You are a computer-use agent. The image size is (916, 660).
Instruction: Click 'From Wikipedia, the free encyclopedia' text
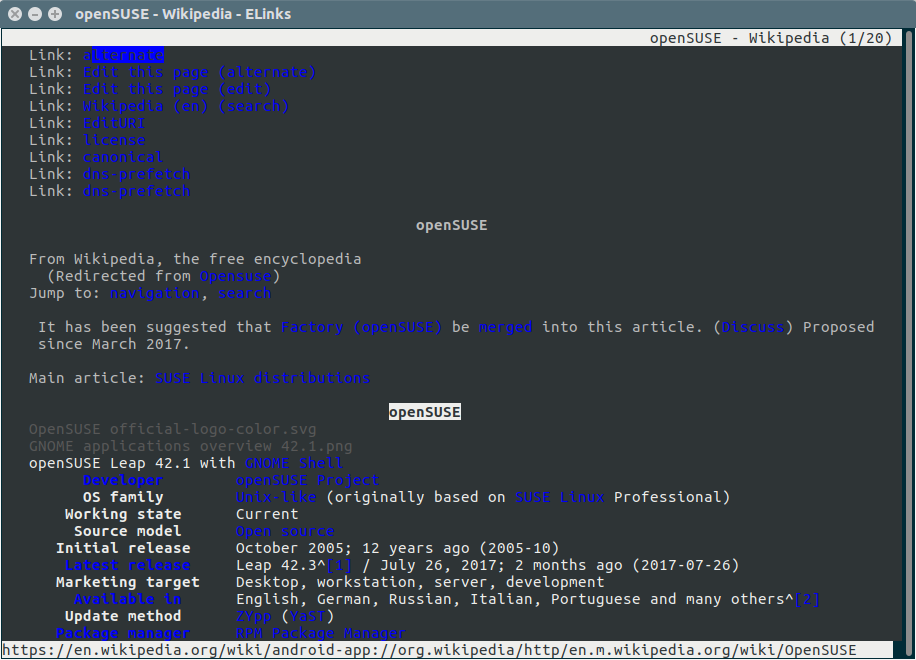tap(195, 259)
